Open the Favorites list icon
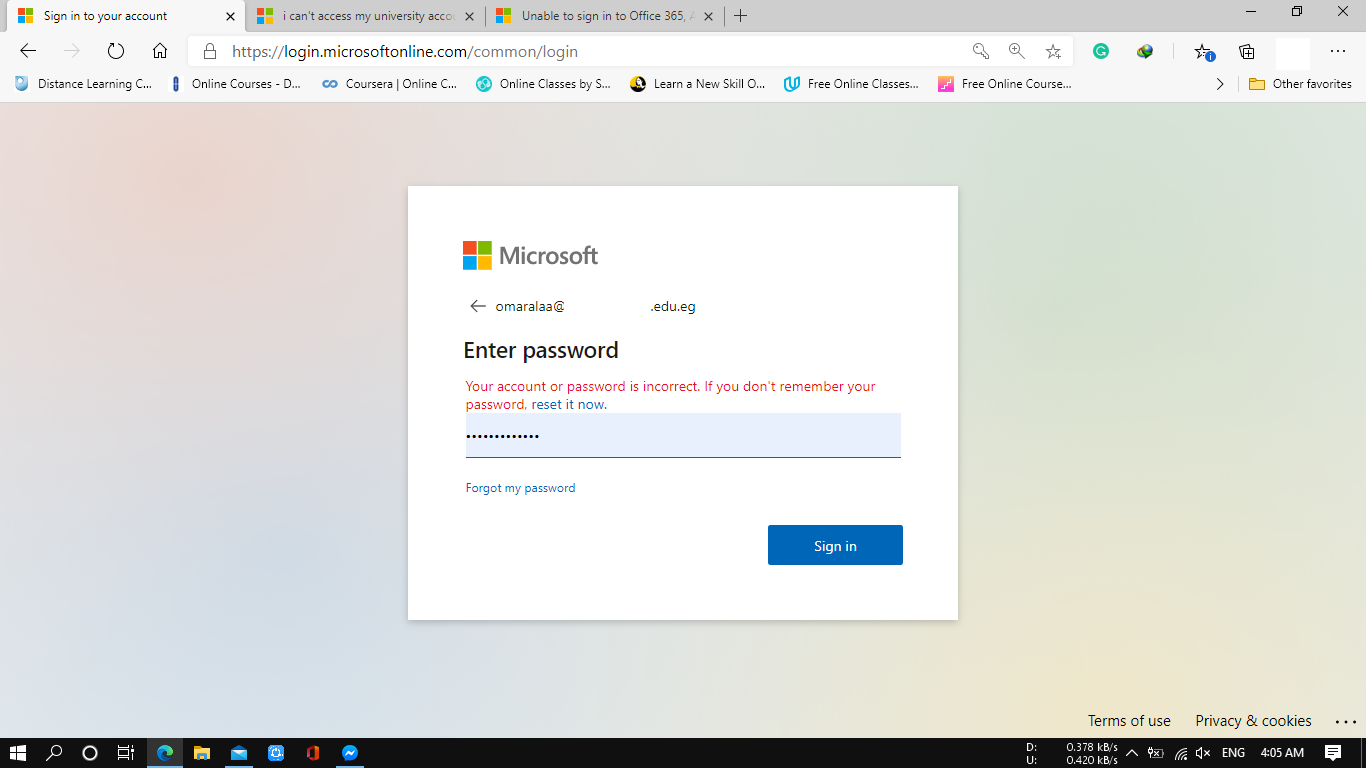Screen dimensions: 1366x768 pyautogui.click(x=1204, y=51)
